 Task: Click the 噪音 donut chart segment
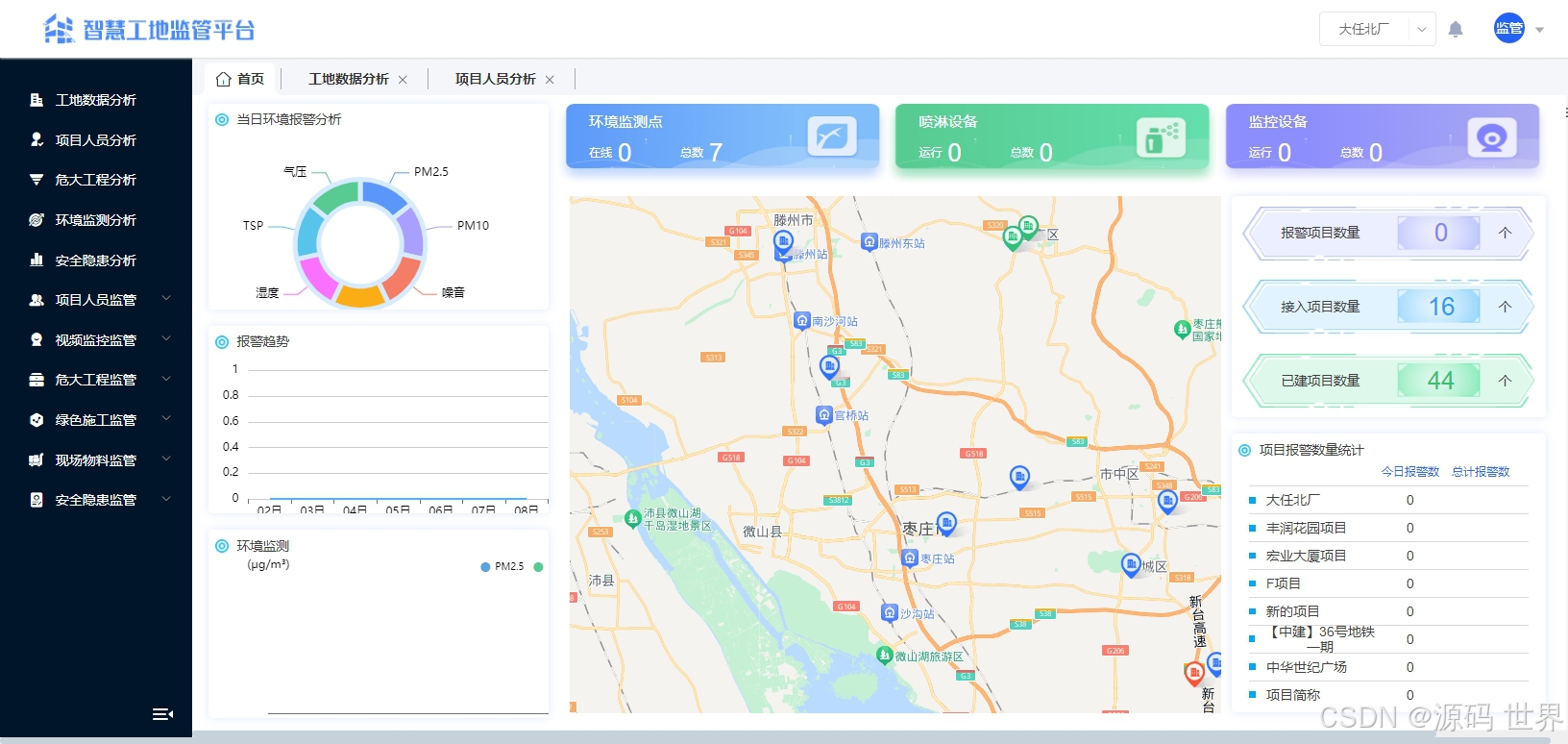(400, 276)
